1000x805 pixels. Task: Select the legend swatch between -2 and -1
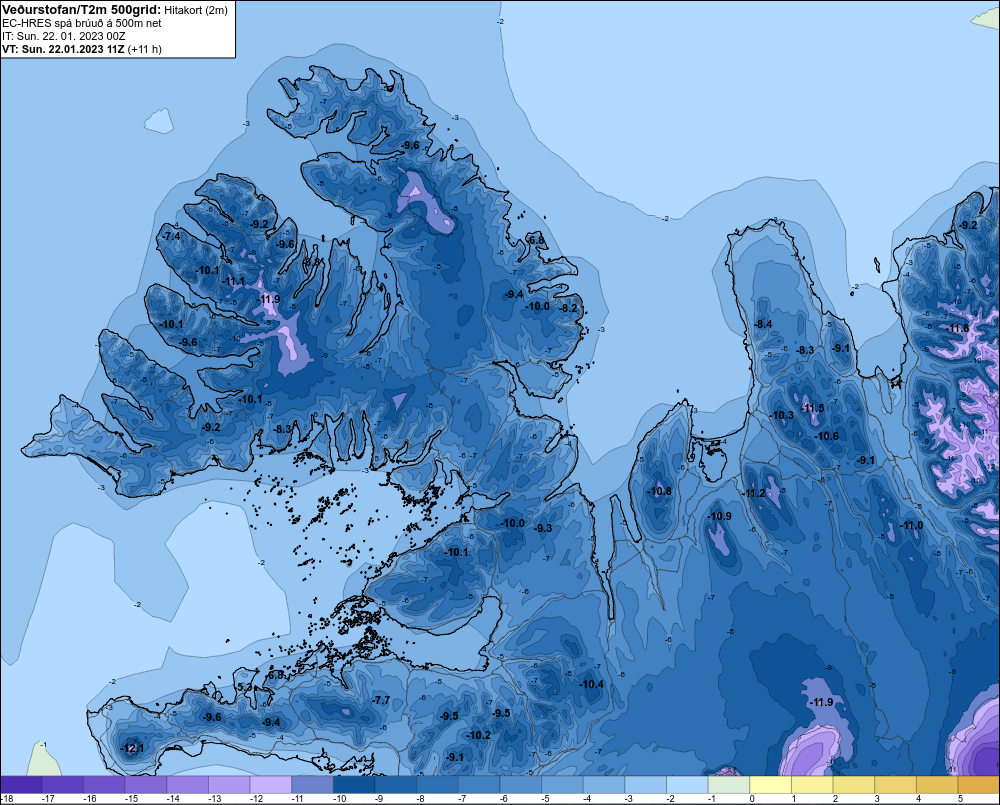click(687, 785)
